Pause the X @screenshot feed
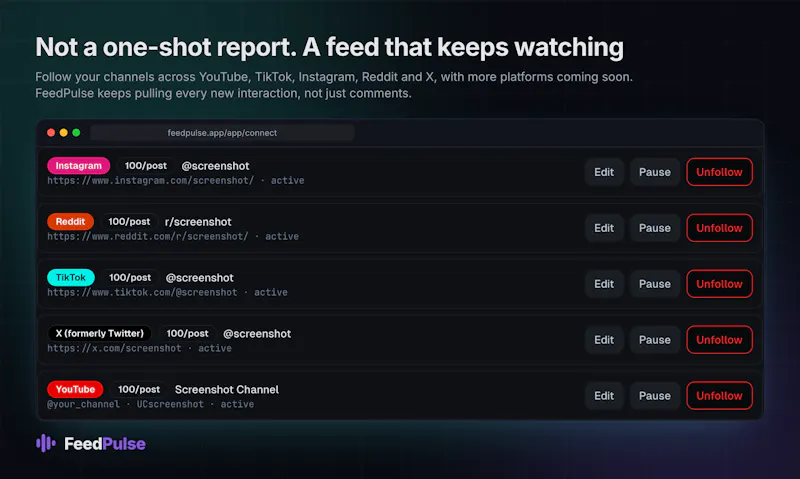 [655, 340]
